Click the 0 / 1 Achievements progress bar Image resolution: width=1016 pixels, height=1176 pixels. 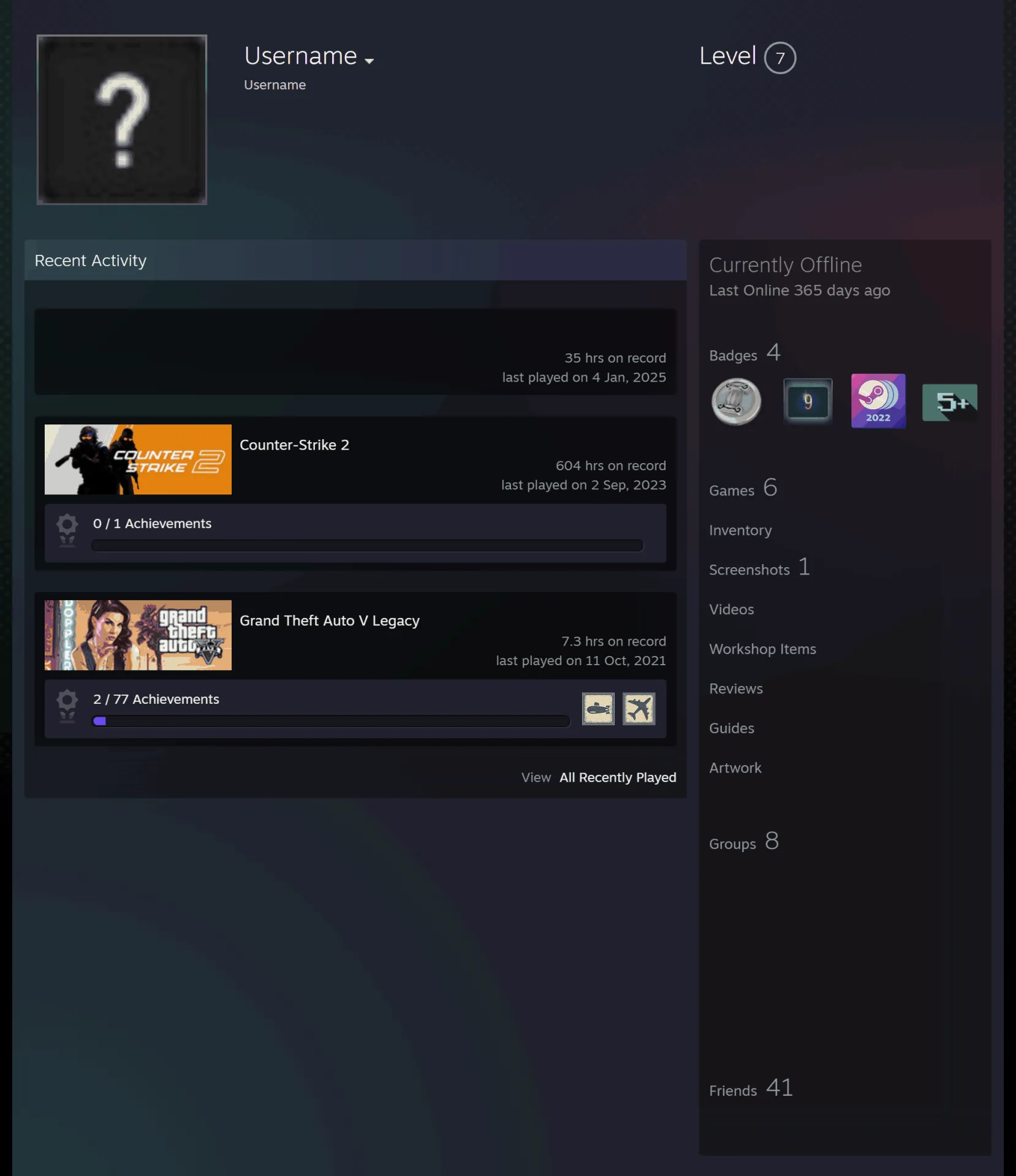pyautogui.click(x=367, y=546)
